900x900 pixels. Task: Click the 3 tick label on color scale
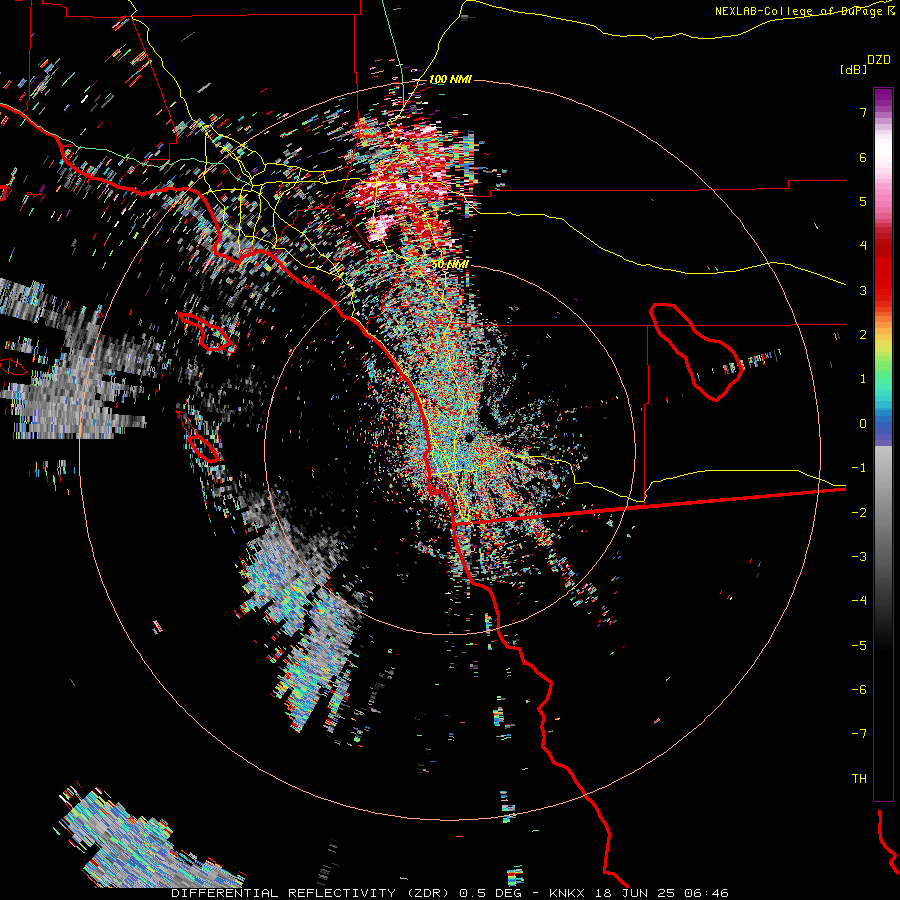[x=863, y=290]
